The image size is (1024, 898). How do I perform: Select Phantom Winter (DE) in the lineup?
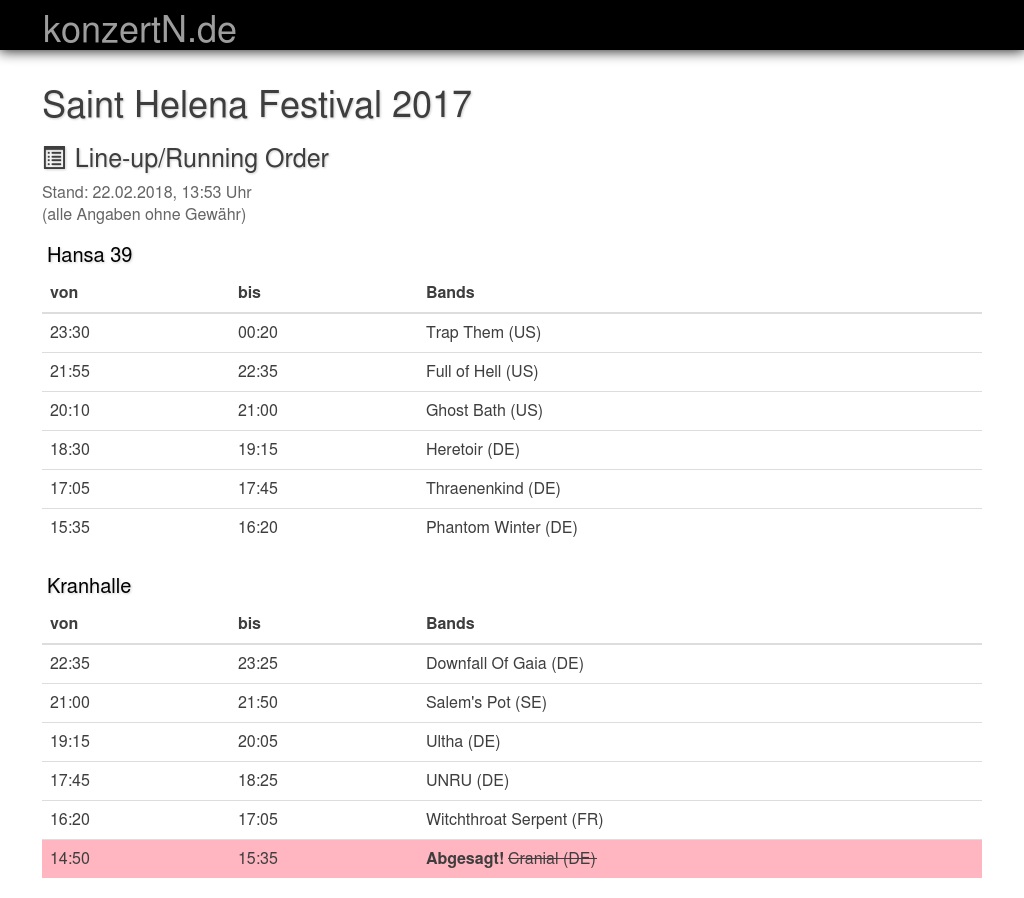pos(501,527)
